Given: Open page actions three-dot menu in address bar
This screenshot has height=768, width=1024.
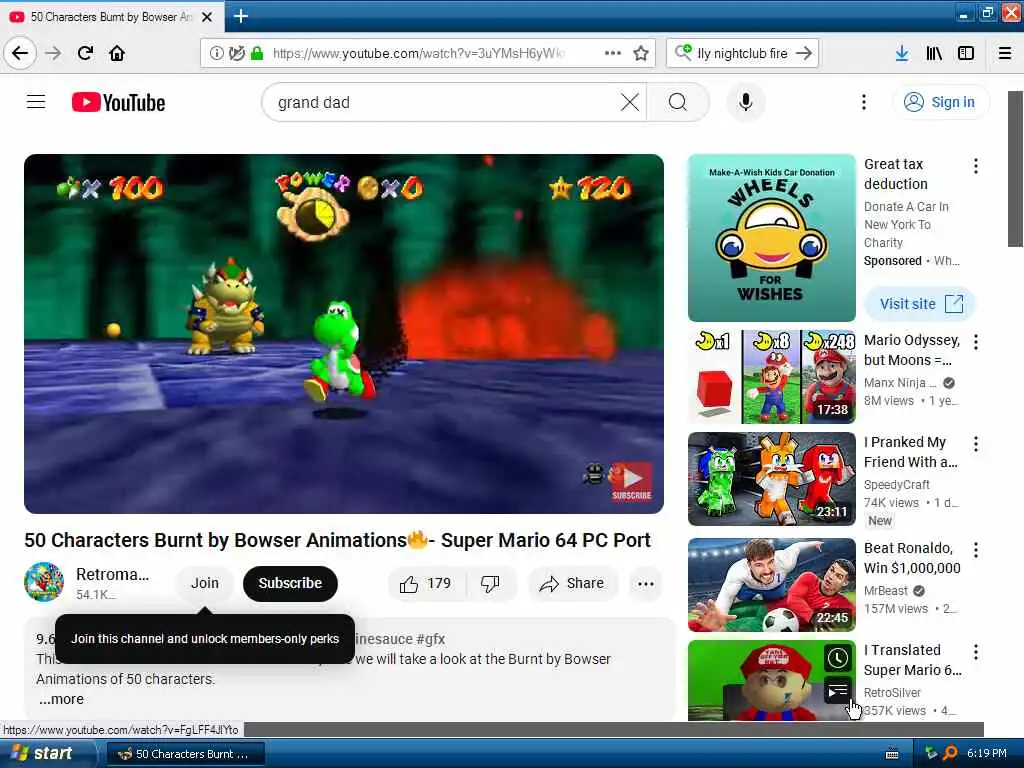Looking at the screenshot, I should tap(613, 53).
